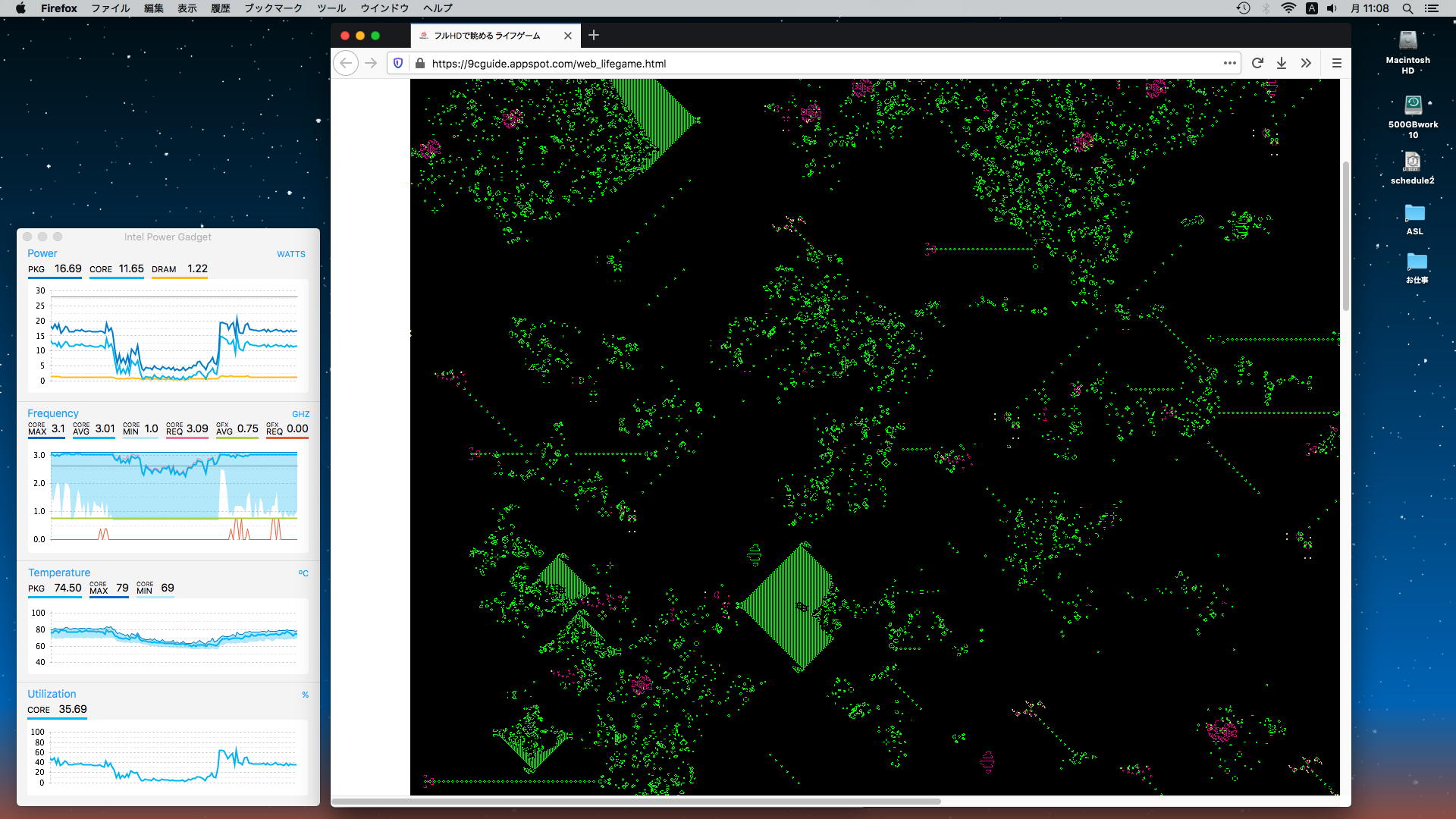Open the 履歴 menu in menu bar

pyautogui.click(x=220, y=8)
